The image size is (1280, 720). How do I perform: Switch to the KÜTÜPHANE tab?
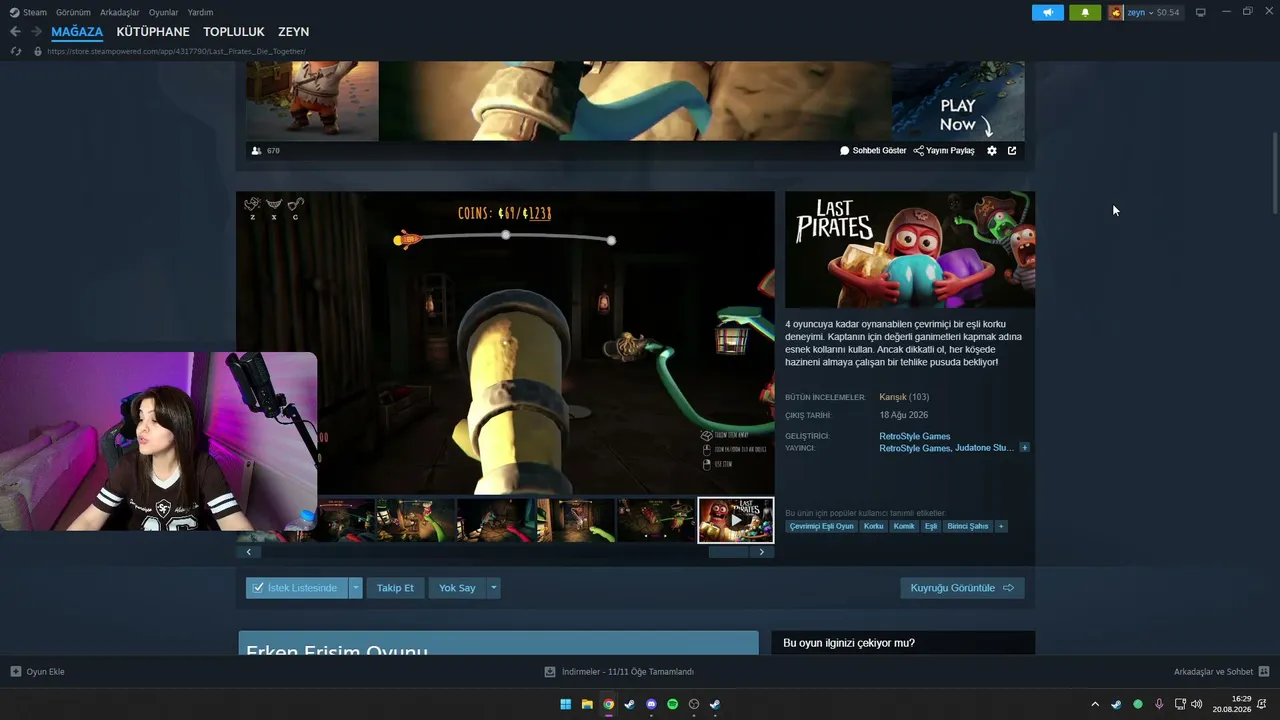(x=153, y=32)
